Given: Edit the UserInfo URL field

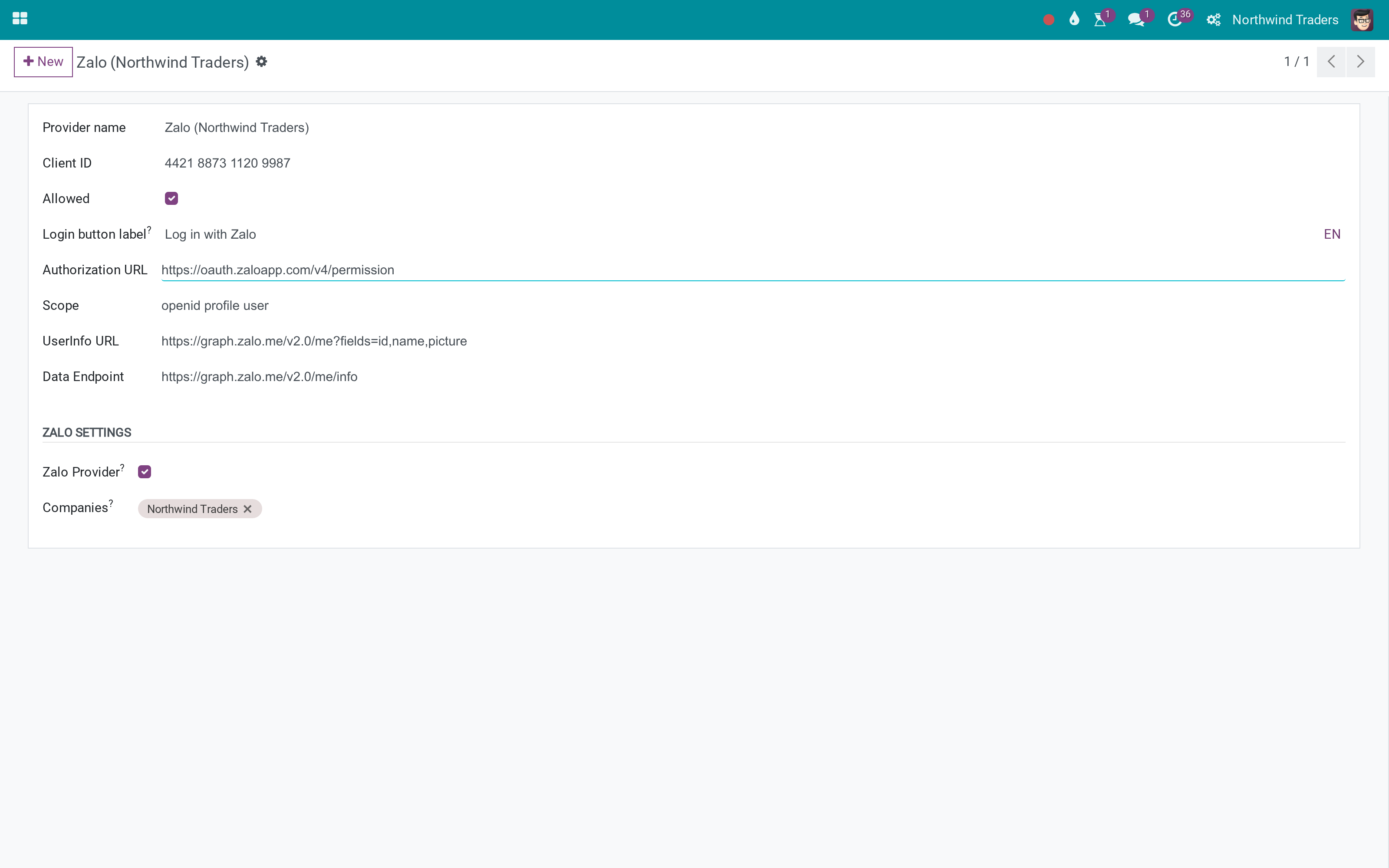Looking at the screenshot, I should click(753, 341).
